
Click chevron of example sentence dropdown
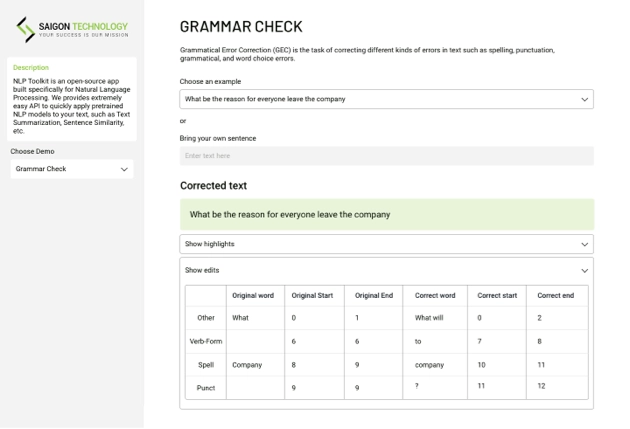(x=584, y=100)
